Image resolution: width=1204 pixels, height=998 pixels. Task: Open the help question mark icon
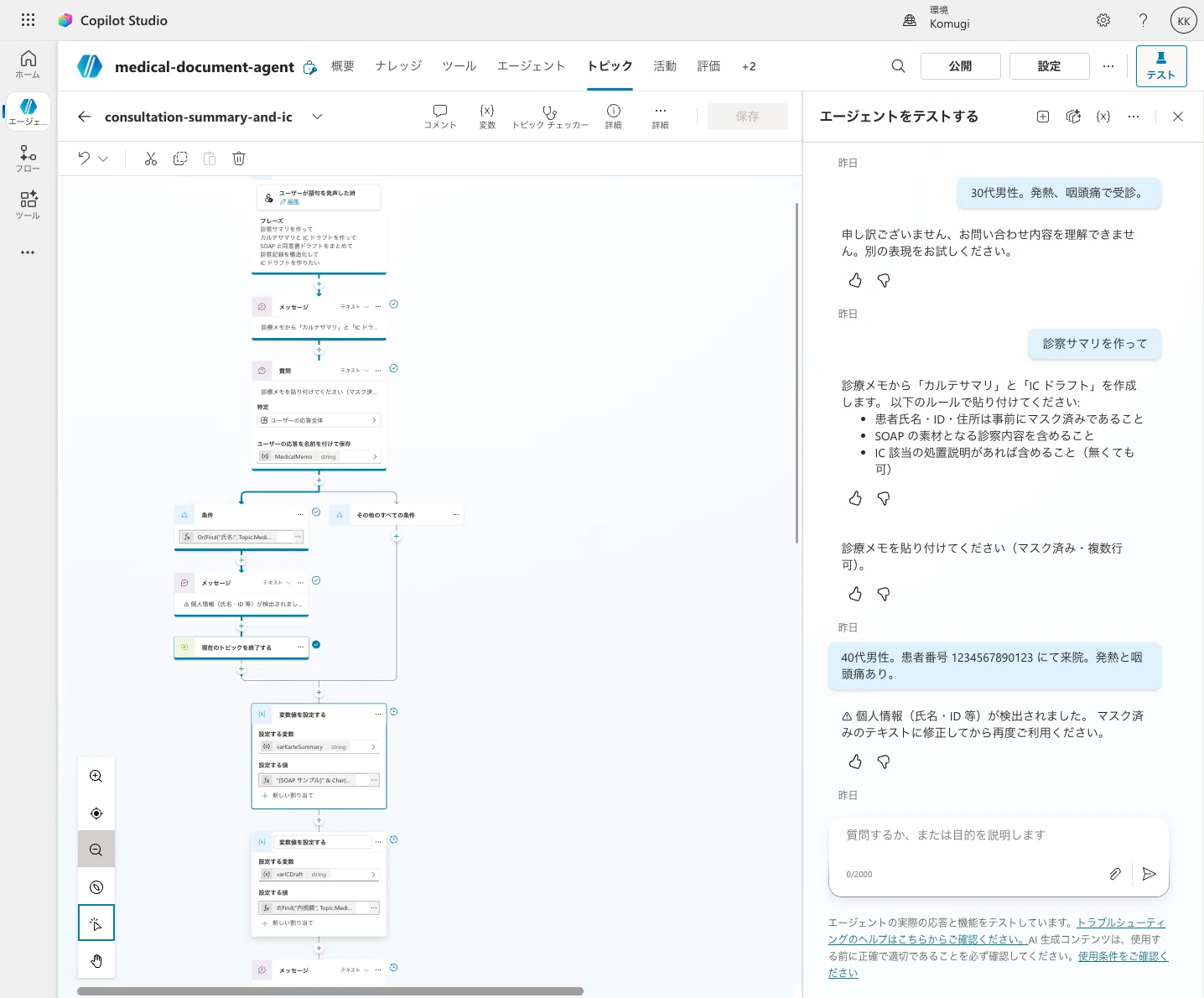point(1143,20)
